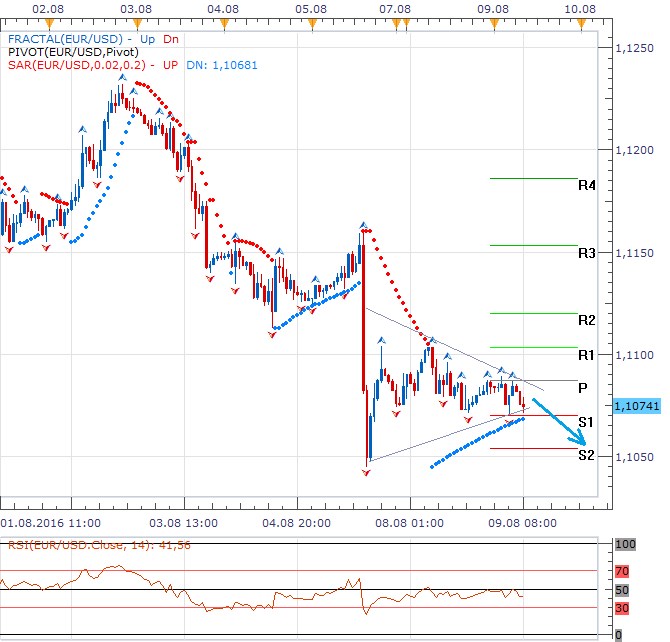Select the PIVOT(EUR/USD,Pivot) indicator label
The image size is (670, 642).
70,51
